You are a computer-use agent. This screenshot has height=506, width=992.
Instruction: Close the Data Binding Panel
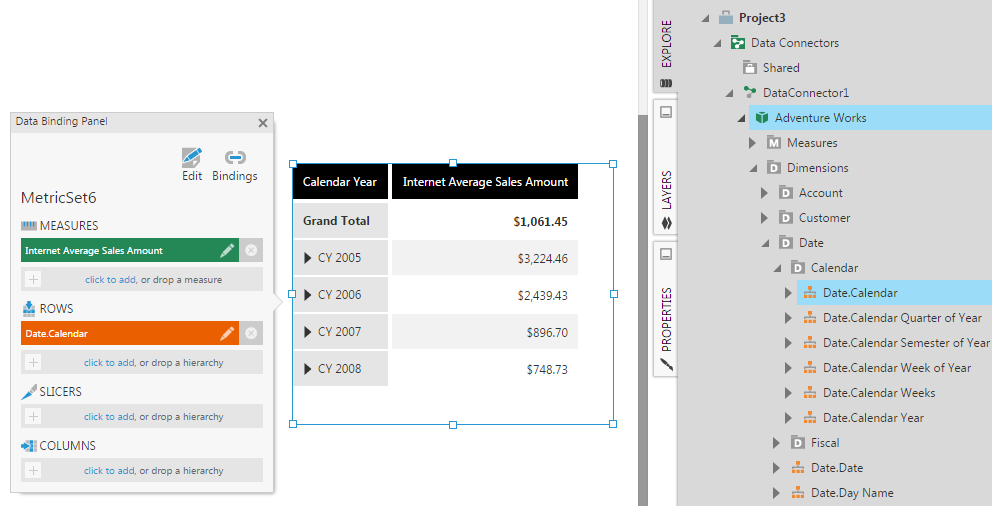(x=263, y=123)
